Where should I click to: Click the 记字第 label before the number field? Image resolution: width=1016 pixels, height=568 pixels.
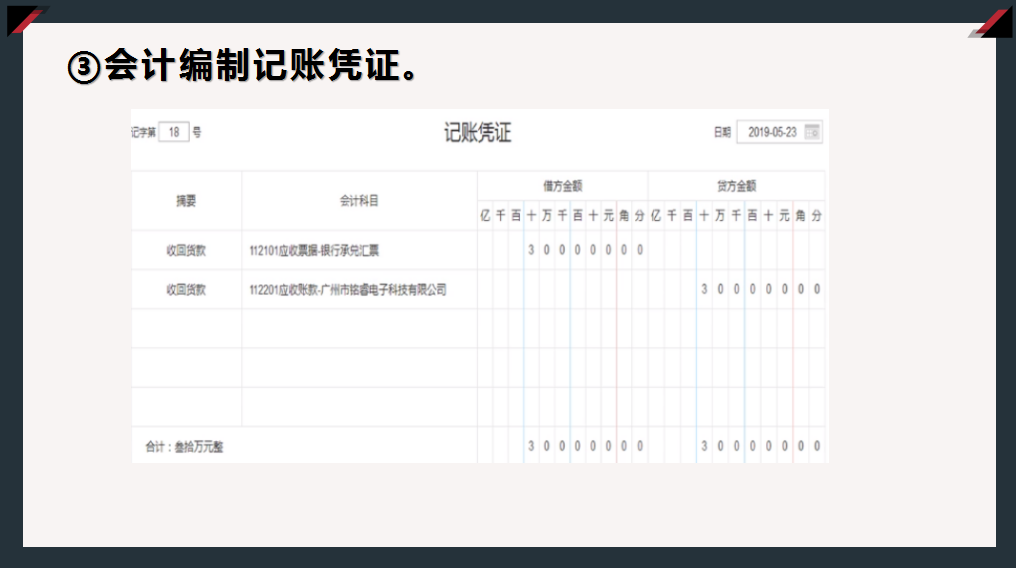pyautogui.click(x=143, y=132)
